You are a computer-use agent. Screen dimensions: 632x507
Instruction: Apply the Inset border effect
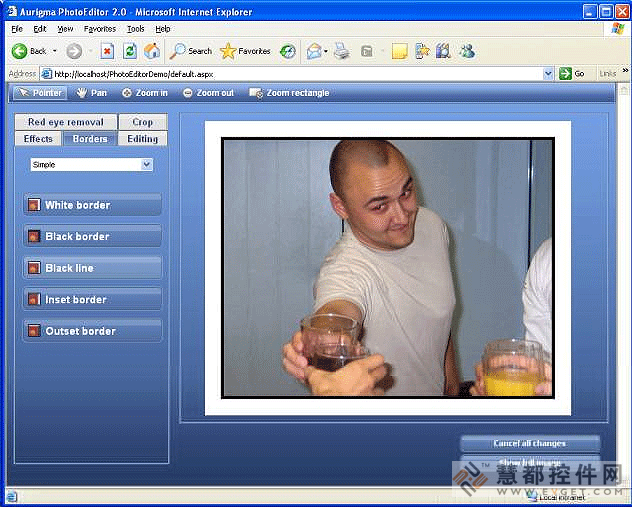92,299
